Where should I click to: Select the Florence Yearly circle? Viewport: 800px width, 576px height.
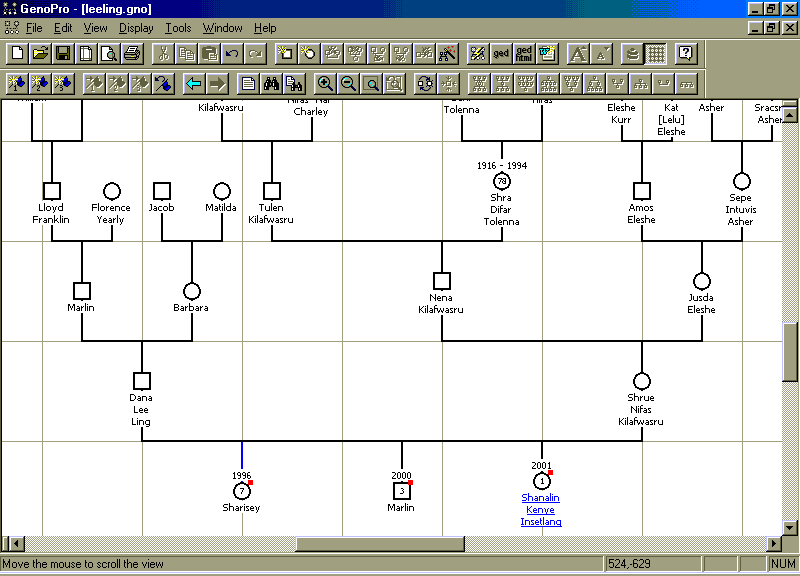click(x=112, y=191)
